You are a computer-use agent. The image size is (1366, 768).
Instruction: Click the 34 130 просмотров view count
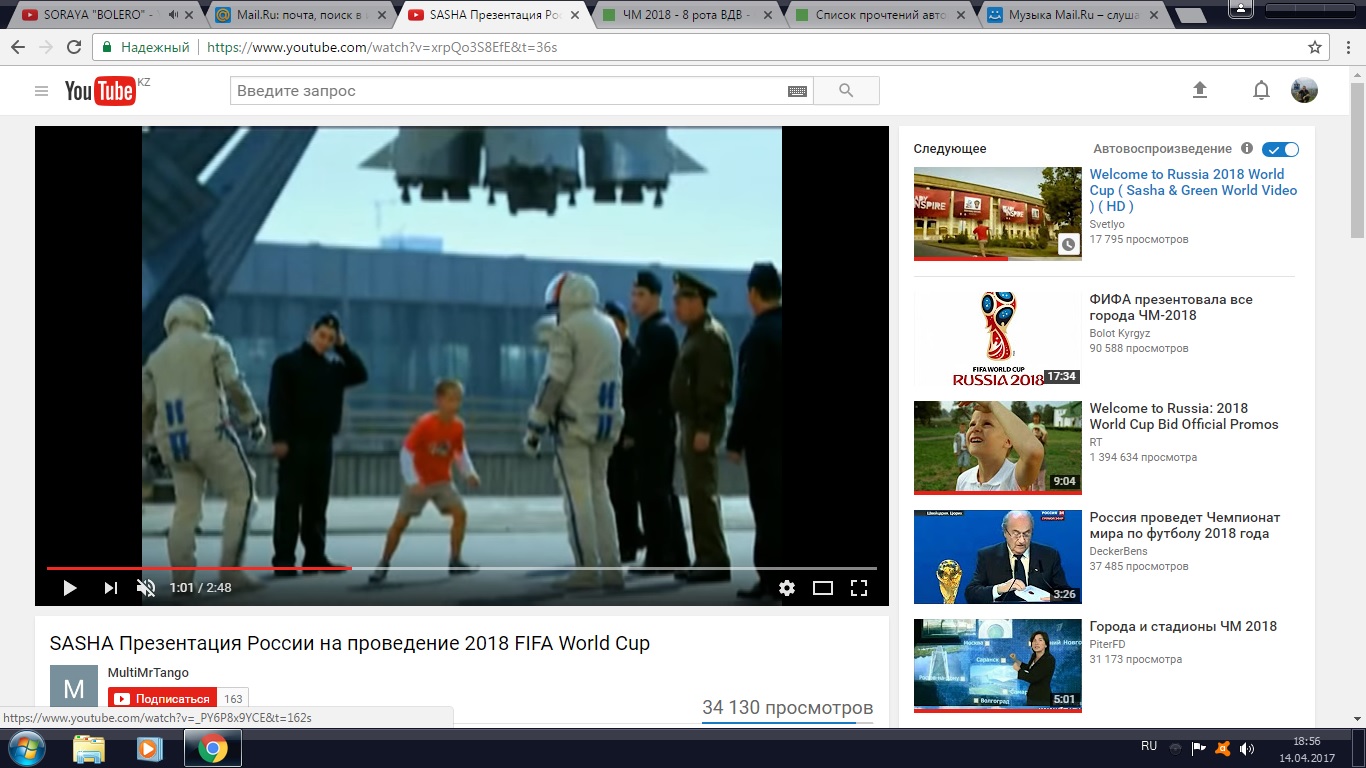(x=788, y=708)
